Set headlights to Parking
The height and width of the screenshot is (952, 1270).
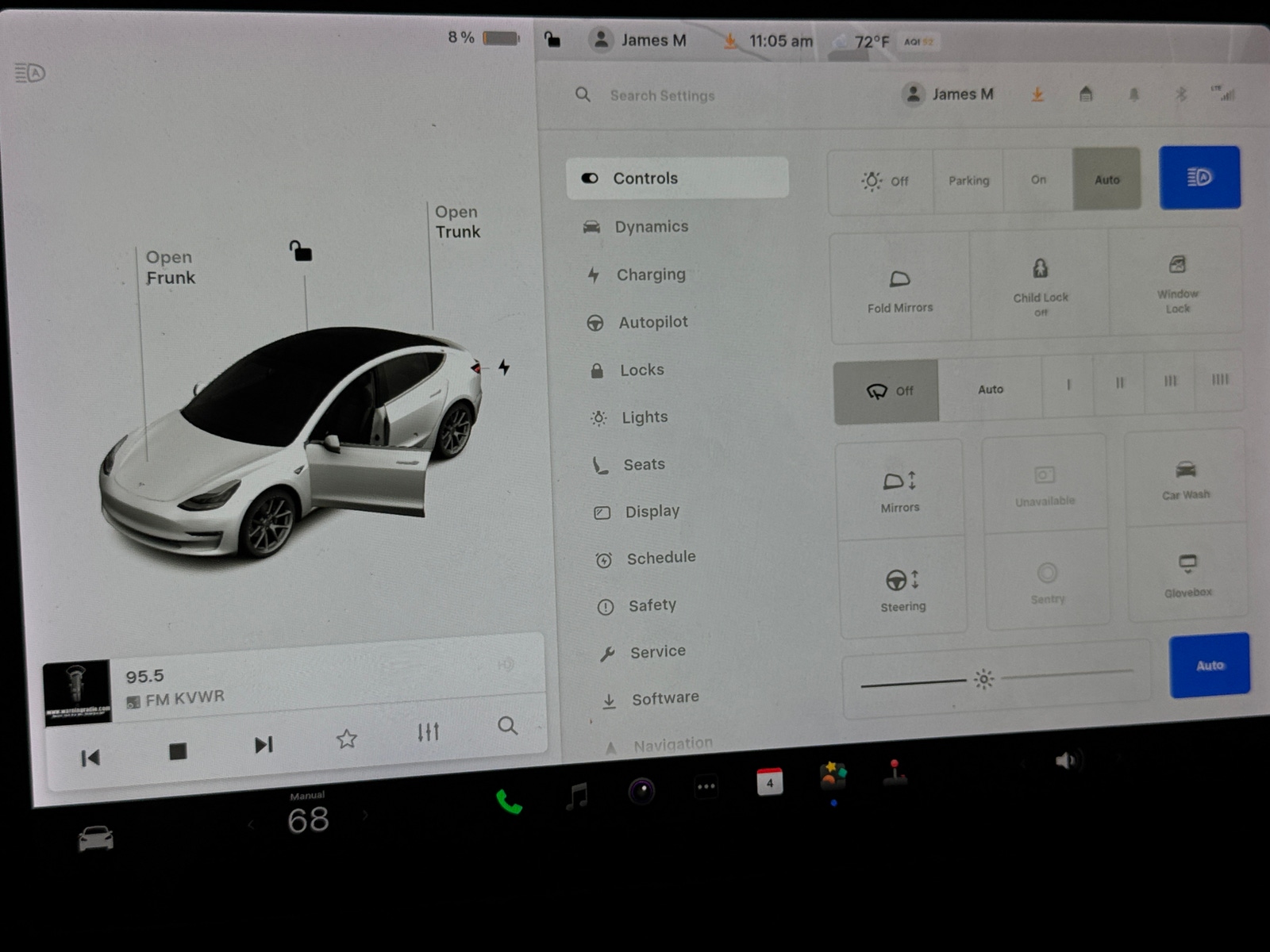coord(968,180)
